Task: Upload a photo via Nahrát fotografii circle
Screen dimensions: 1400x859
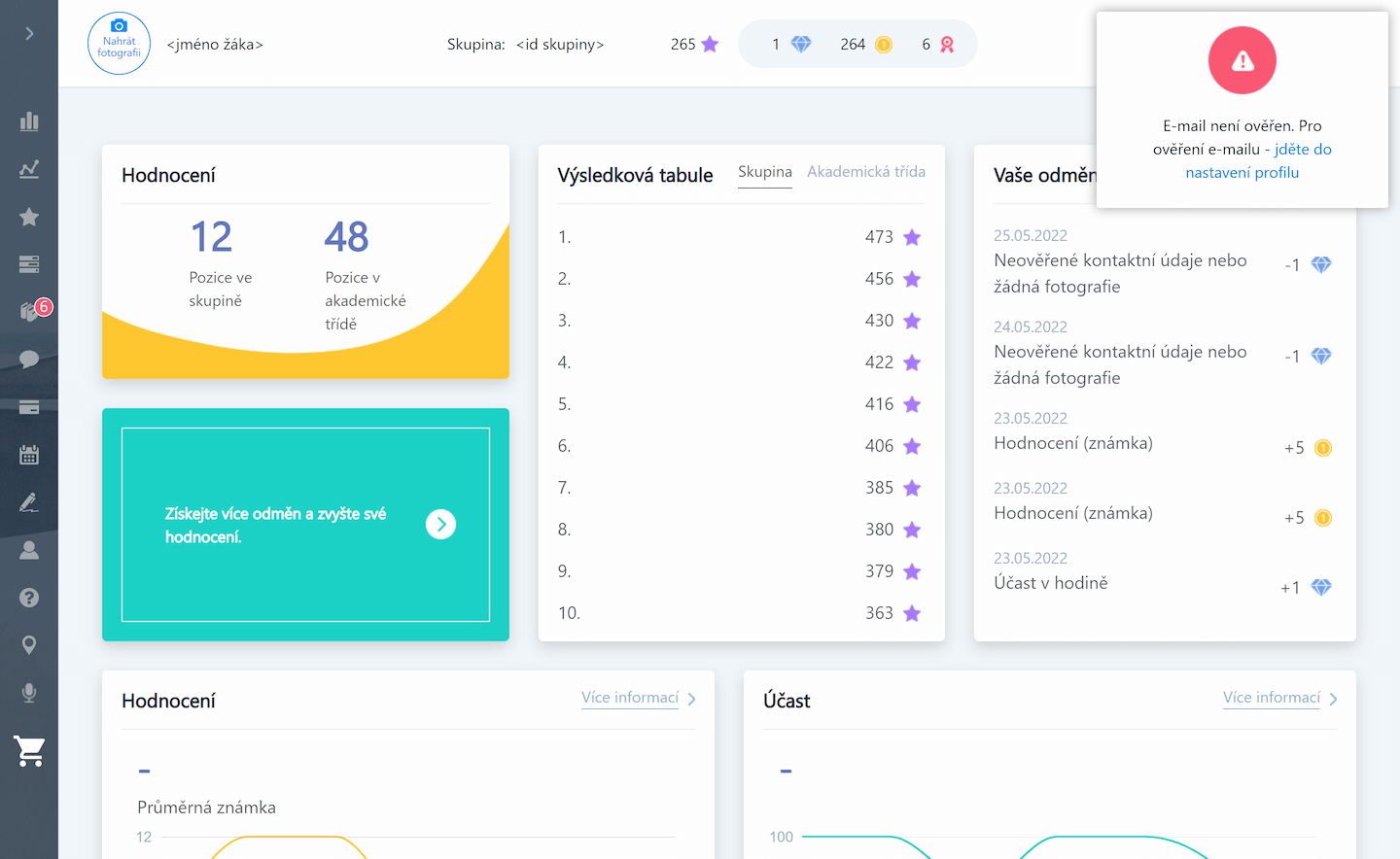Action: click(119, 44)
